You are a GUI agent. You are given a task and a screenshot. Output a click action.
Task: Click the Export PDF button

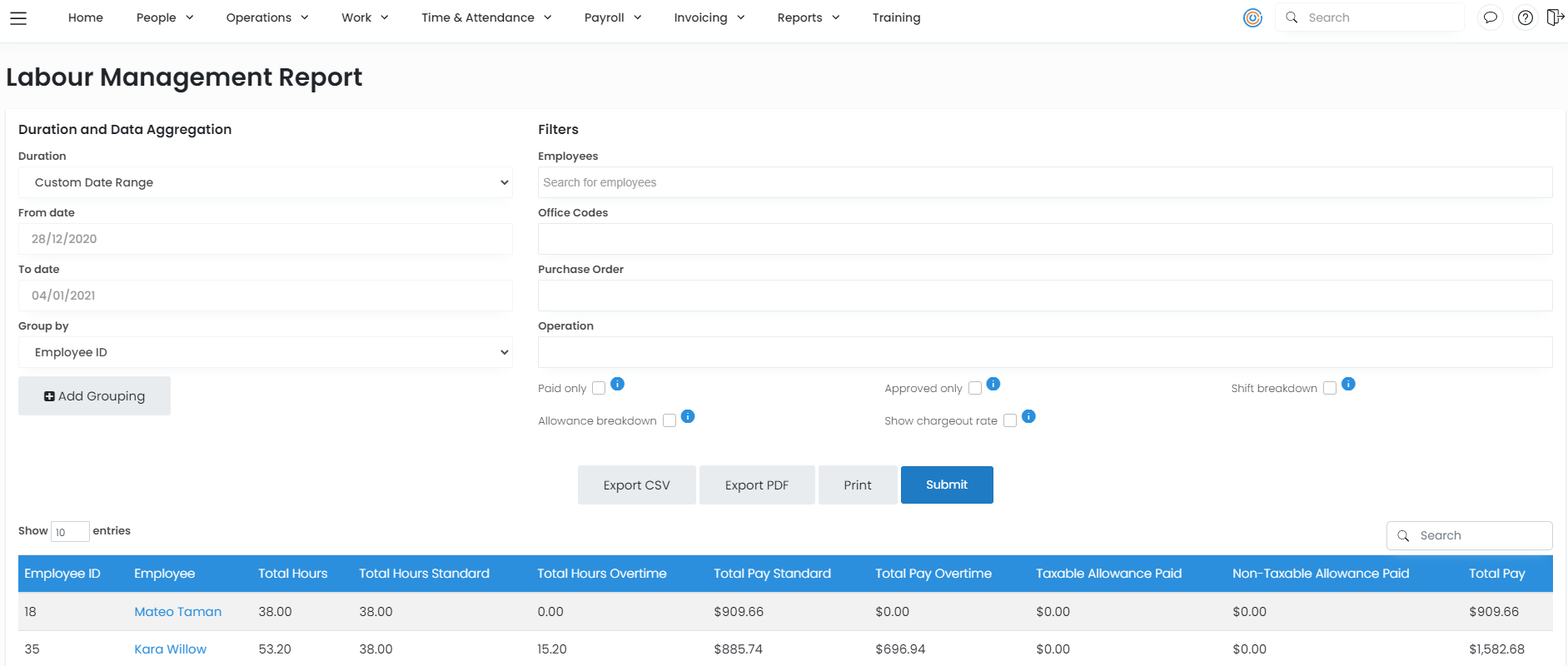click(x=756, y=485)
